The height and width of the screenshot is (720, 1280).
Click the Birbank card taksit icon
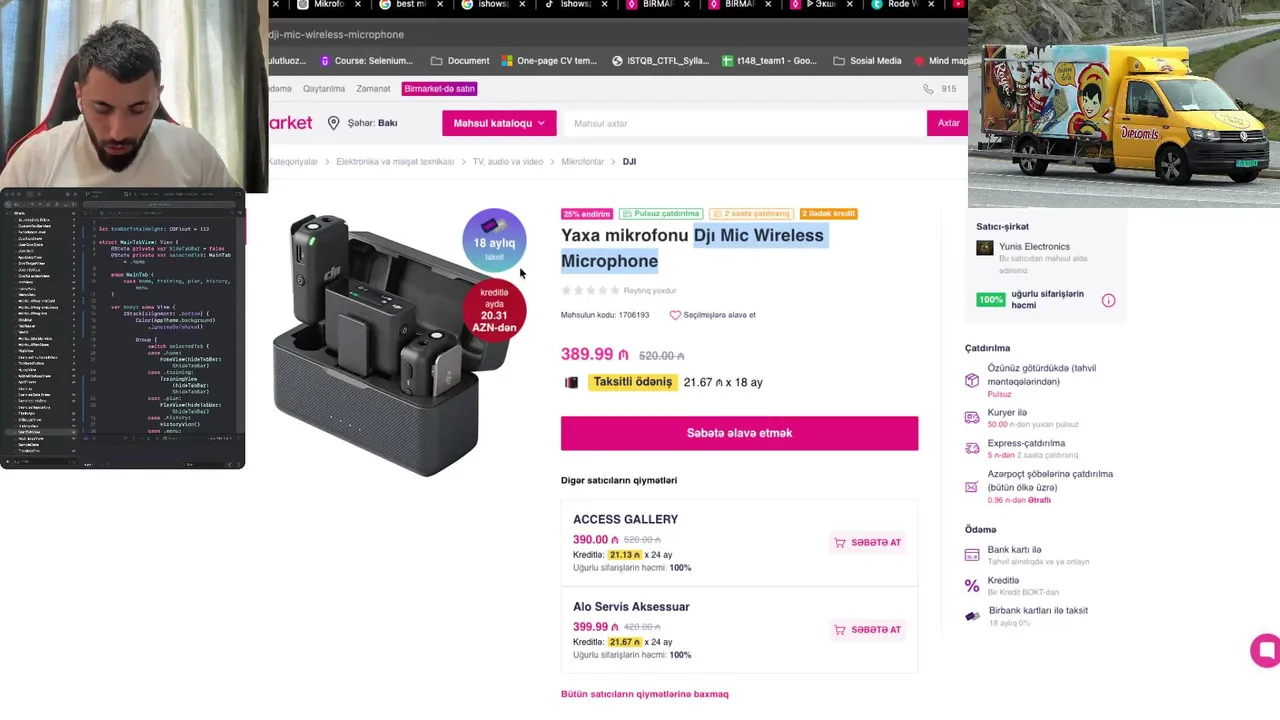[x=972, y=616]
